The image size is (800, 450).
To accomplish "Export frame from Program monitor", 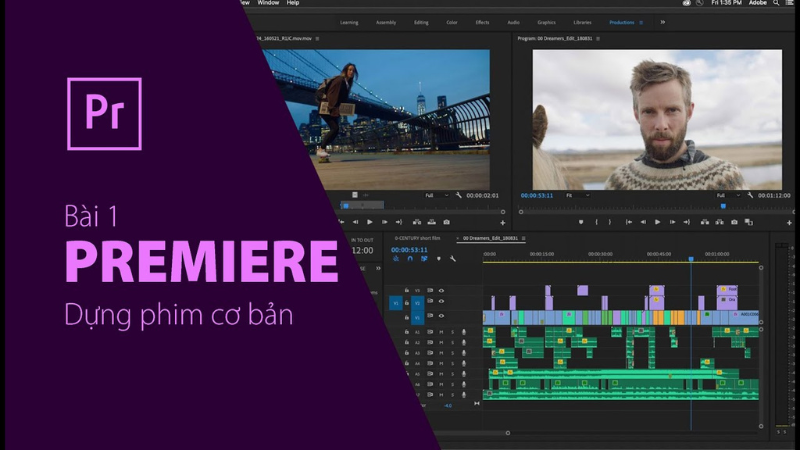I will coord(734,222).
